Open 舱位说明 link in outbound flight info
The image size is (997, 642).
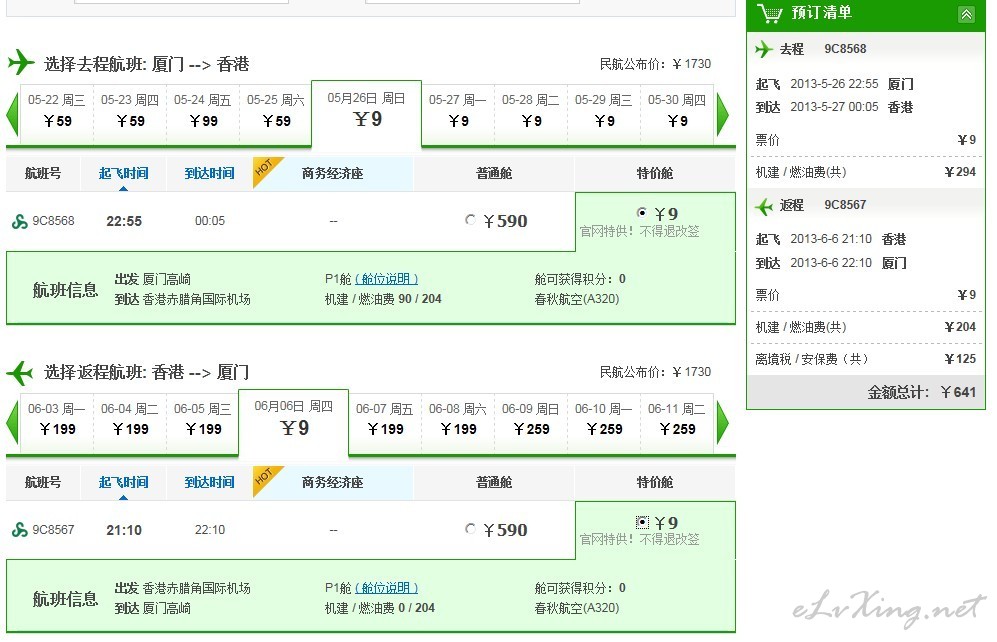click(x=386, y=279)
